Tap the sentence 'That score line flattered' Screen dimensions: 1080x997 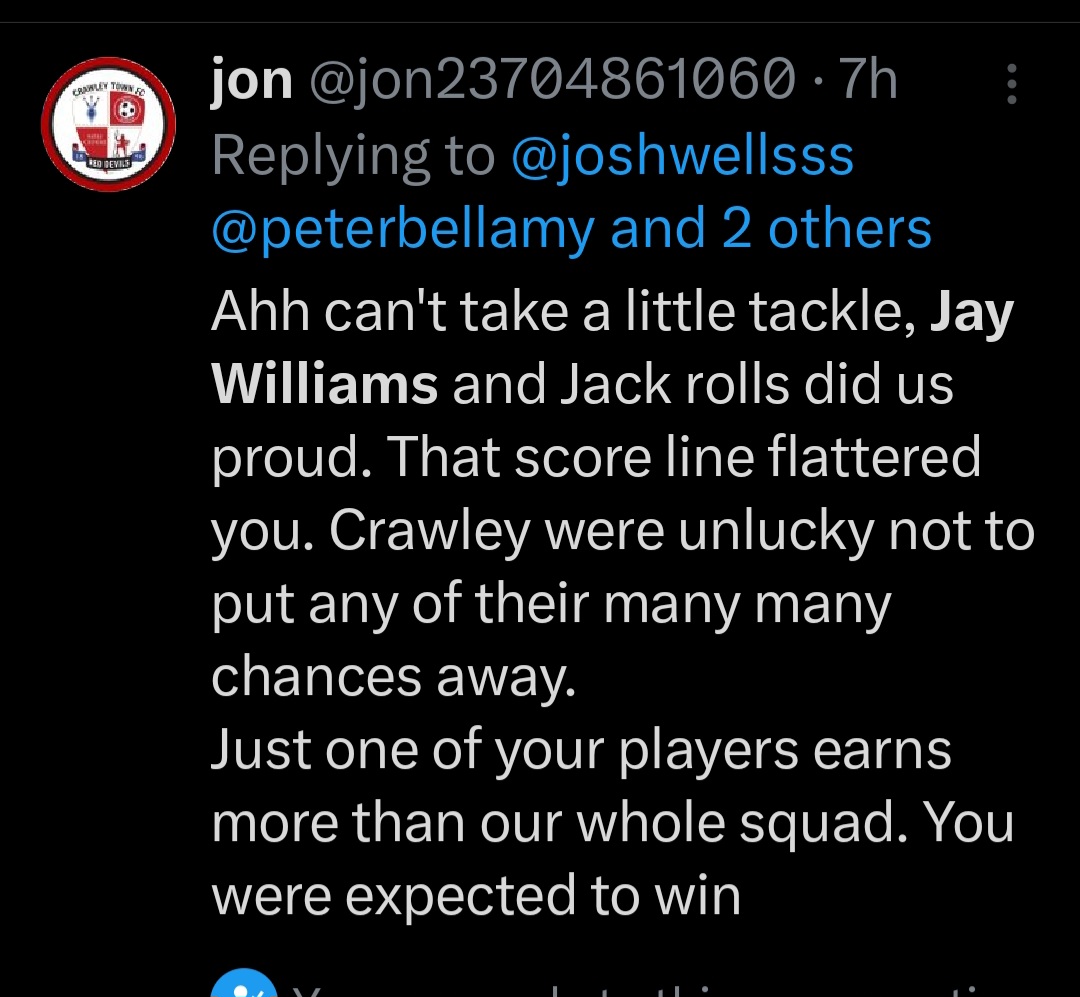pyautogui.click(x=685, y=458)
